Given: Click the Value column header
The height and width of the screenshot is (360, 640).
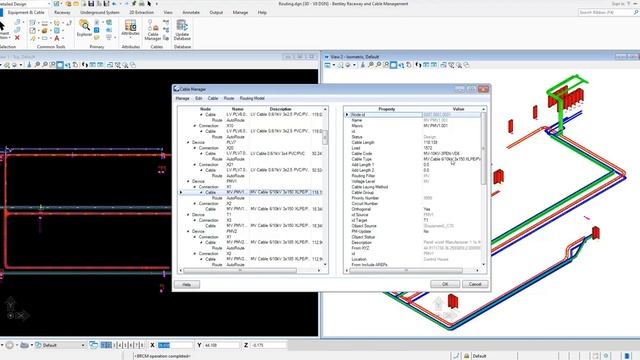Looking at the screenshot, I should tap(458, 109).
